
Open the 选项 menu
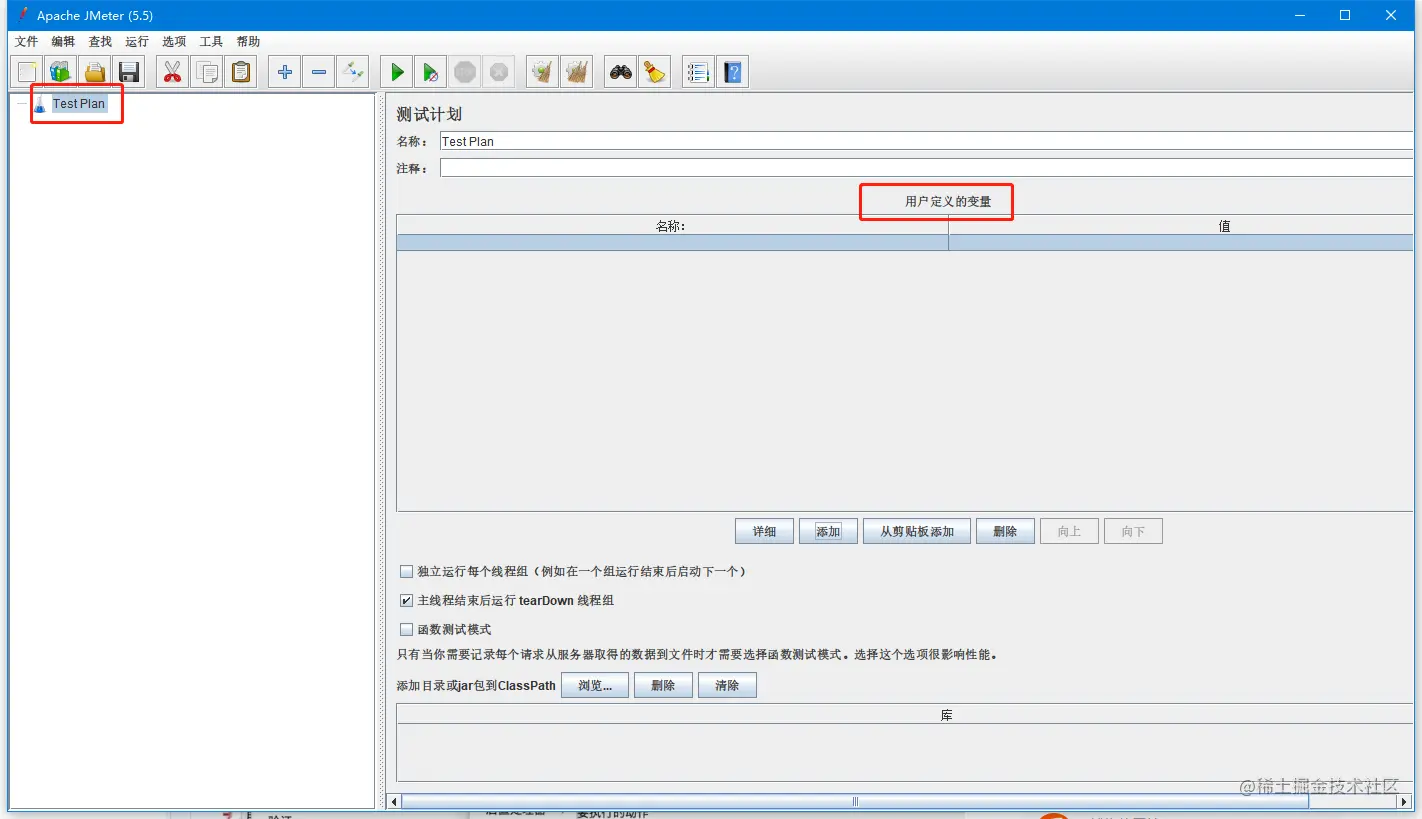tap(174, 42)
